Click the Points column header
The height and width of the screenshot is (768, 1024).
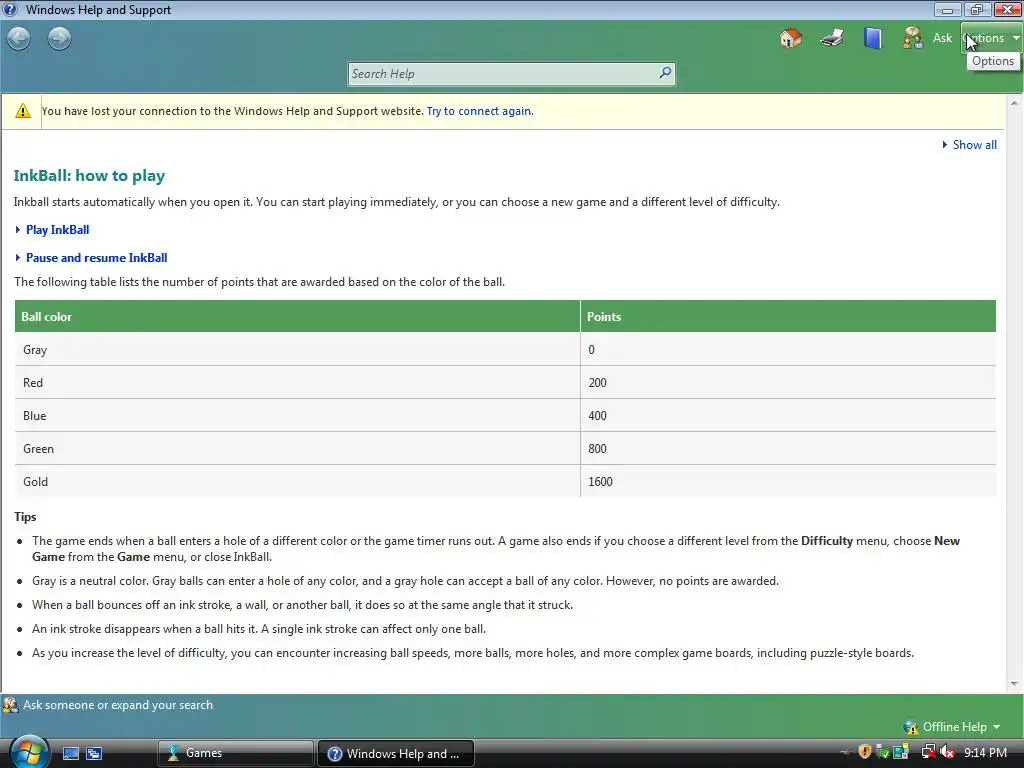(788, 317)
